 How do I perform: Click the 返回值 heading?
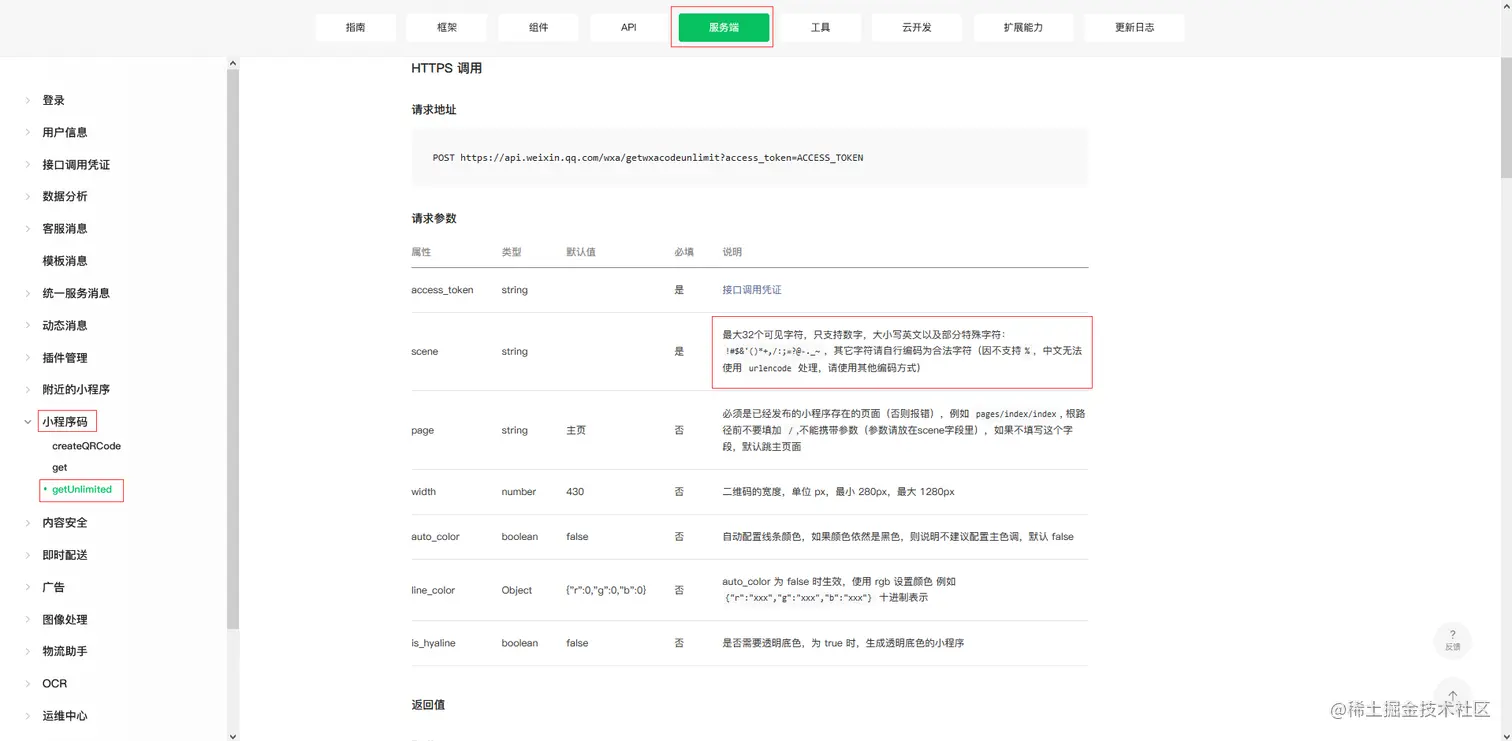point(428,705)
